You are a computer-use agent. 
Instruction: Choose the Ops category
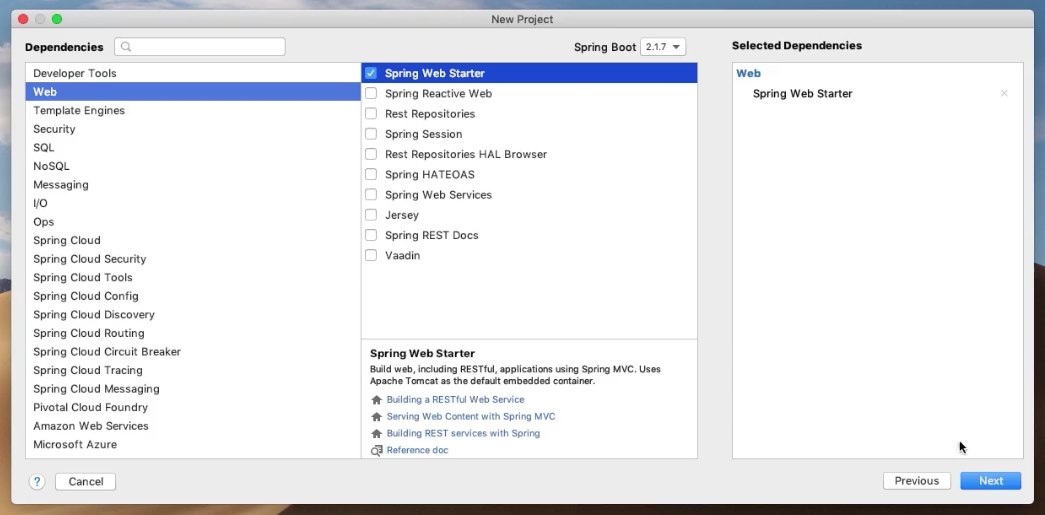coord(193,222)
